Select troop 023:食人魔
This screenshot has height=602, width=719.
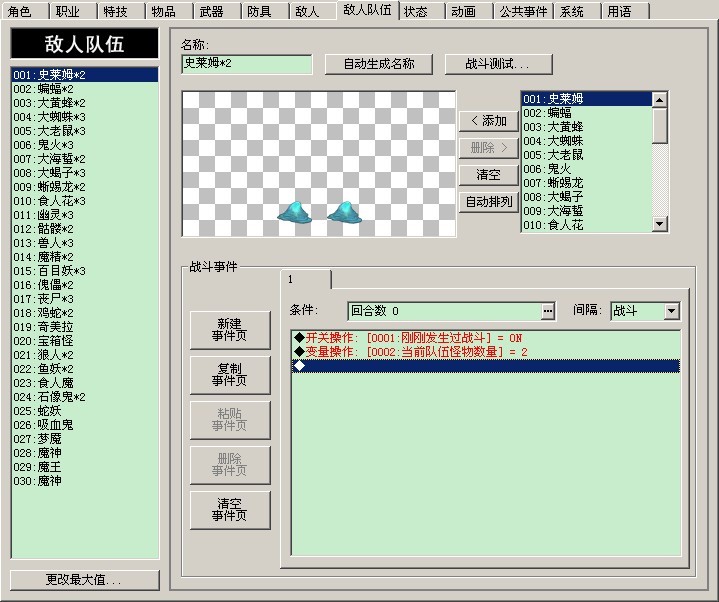[x=85, y=383]
